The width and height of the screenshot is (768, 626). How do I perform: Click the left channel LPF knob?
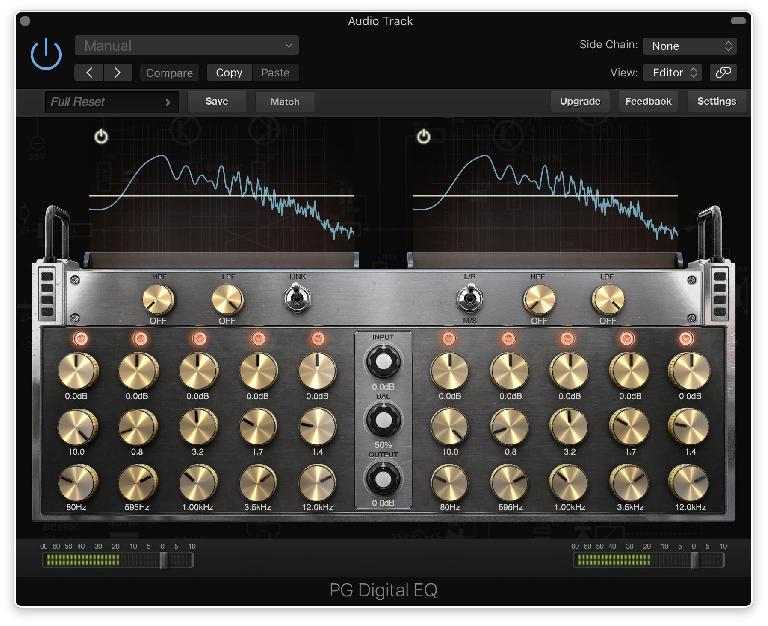tap(227, 299)
